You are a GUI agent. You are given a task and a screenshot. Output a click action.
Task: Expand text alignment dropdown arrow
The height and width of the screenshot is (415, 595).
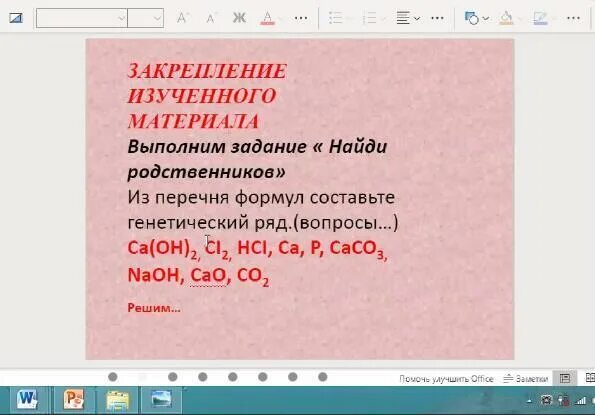[x=417, y=18]
